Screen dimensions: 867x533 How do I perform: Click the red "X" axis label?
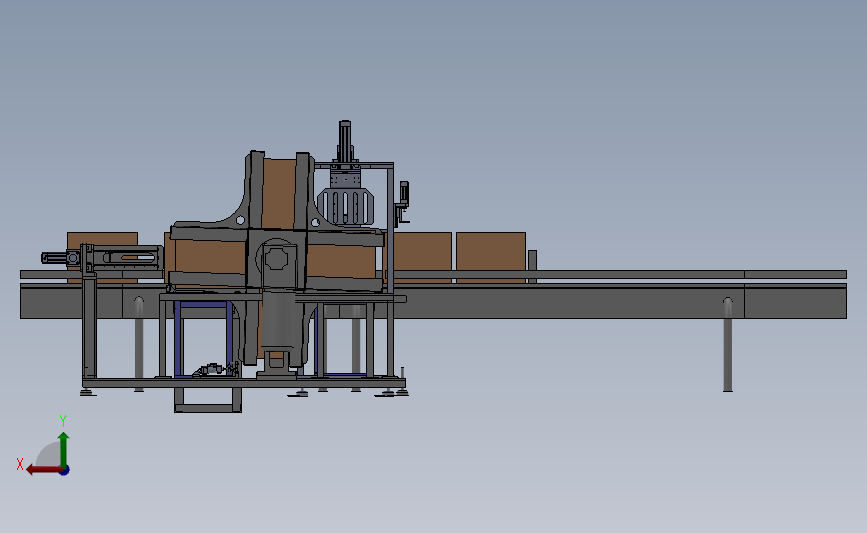[20, 464]
